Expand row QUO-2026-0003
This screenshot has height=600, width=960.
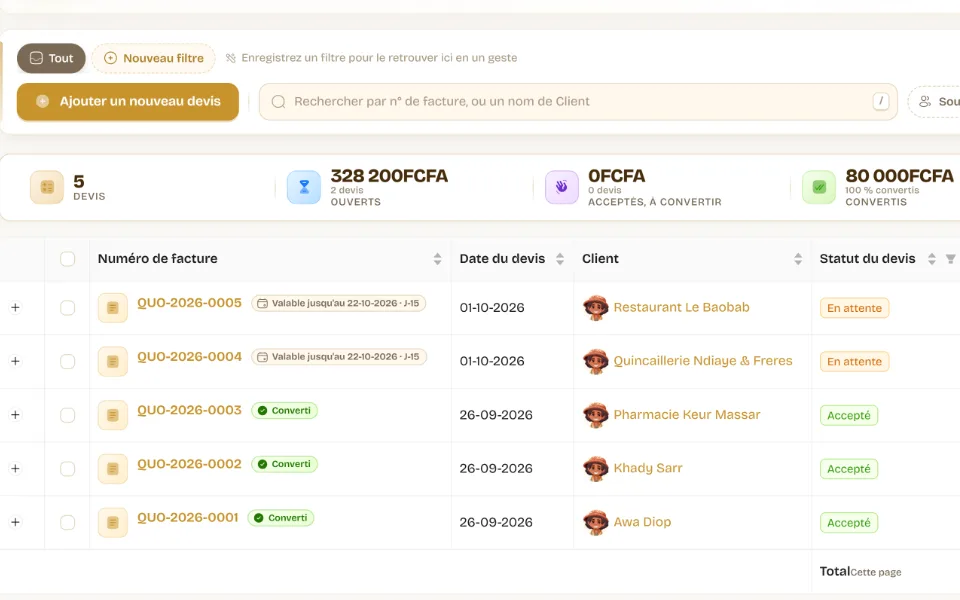[15, 414]
